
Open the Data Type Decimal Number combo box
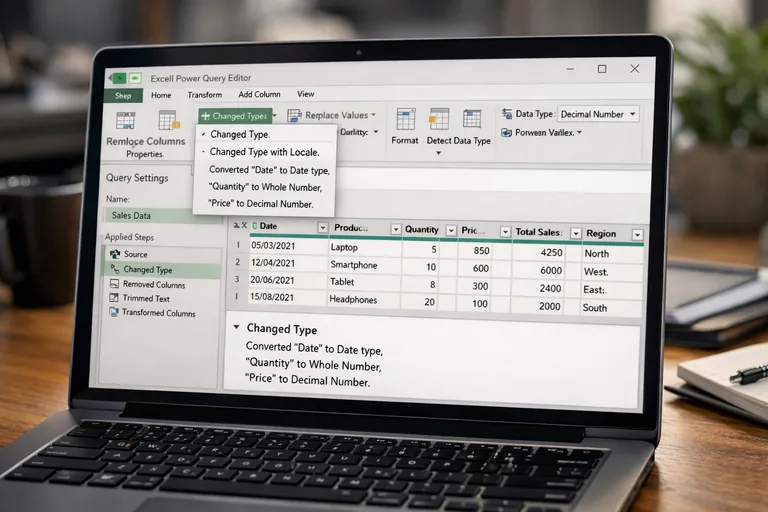[598, 114]
